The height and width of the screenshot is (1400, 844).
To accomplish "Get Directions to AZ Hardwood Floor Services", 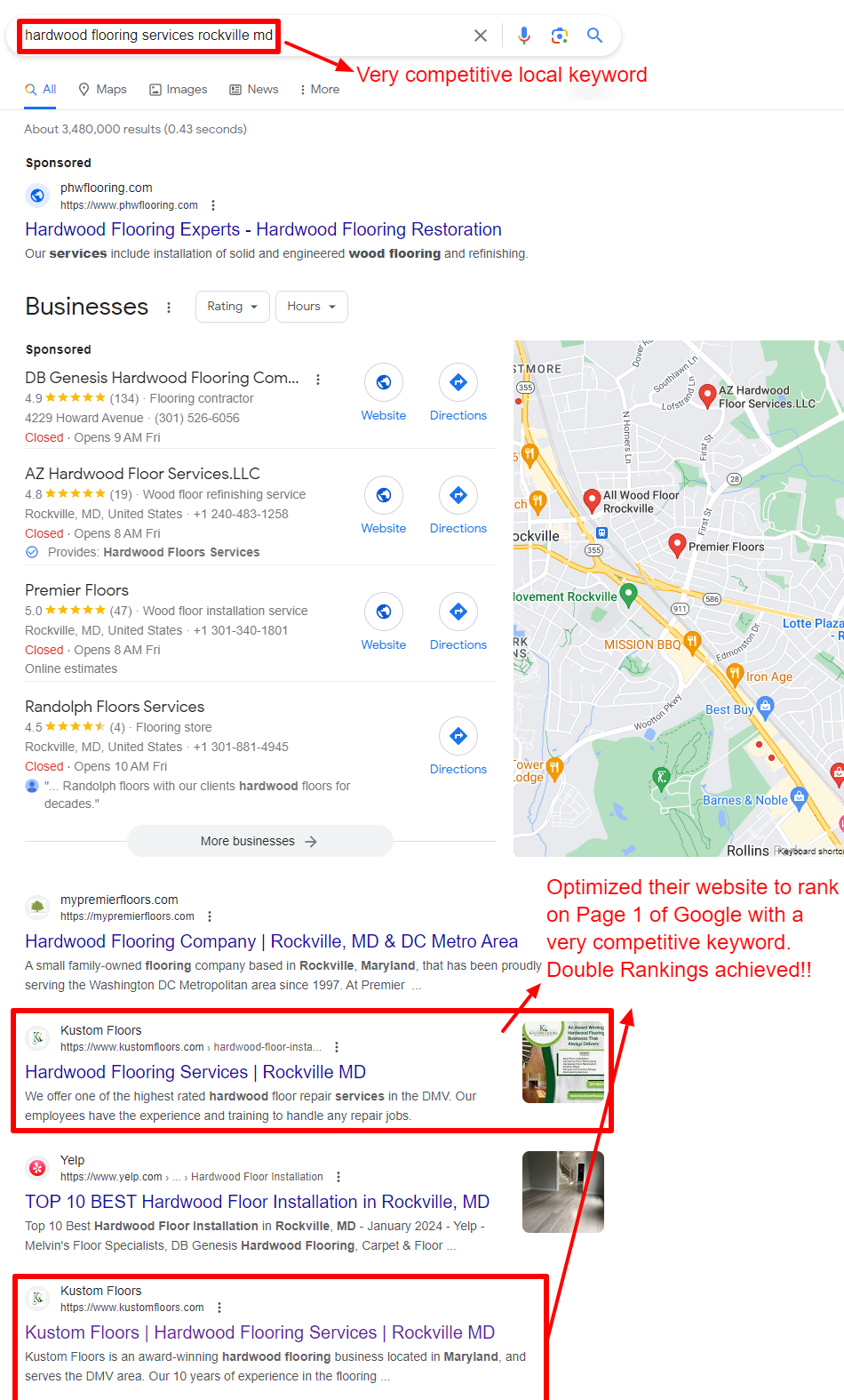I will 458,506.
